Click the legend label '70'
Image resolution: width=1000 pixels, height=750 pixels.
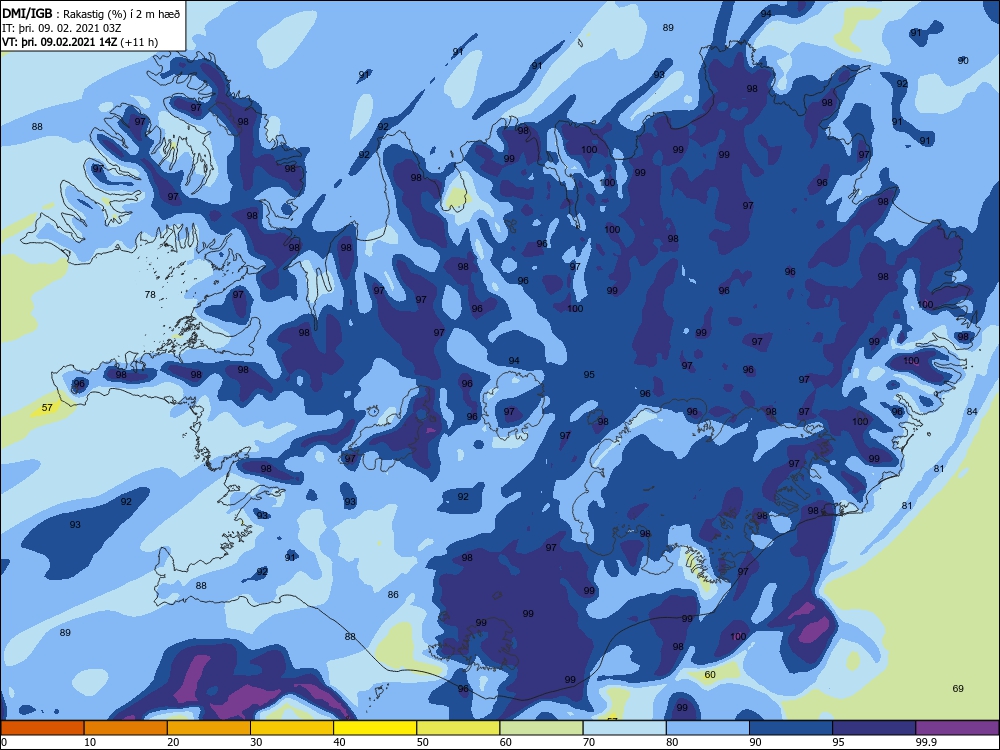[589, 742]
